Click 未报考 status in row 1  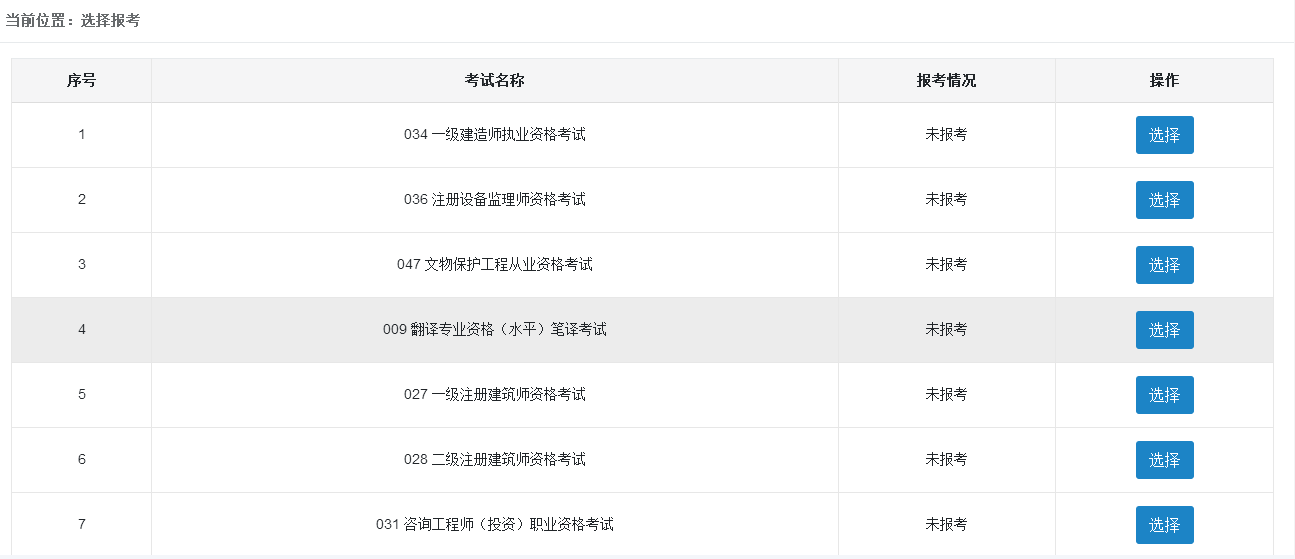click(946, 135)
